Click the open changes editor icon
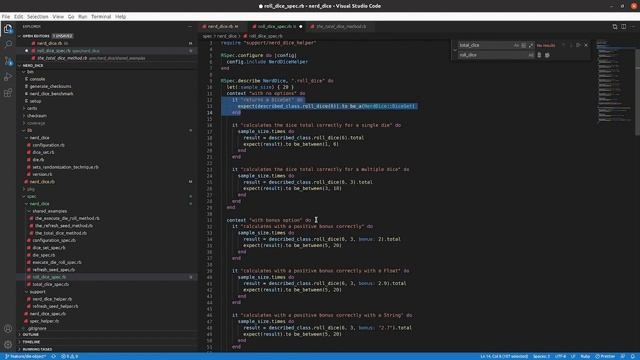The width and height of the screenshot is (640, 360). coord(615,27)
